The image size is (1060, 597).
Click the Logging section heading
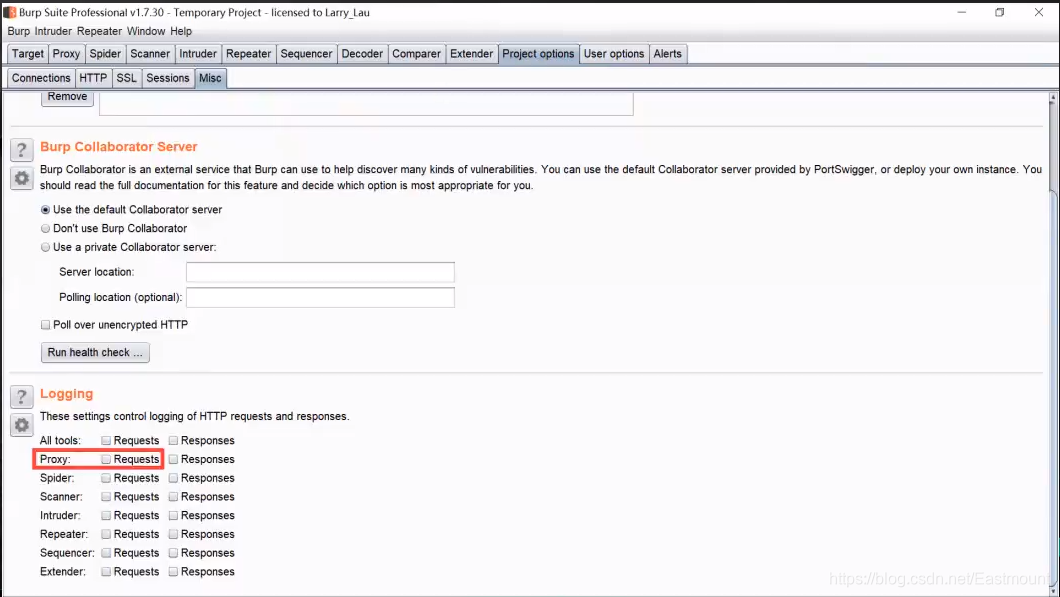pos(67,394)
